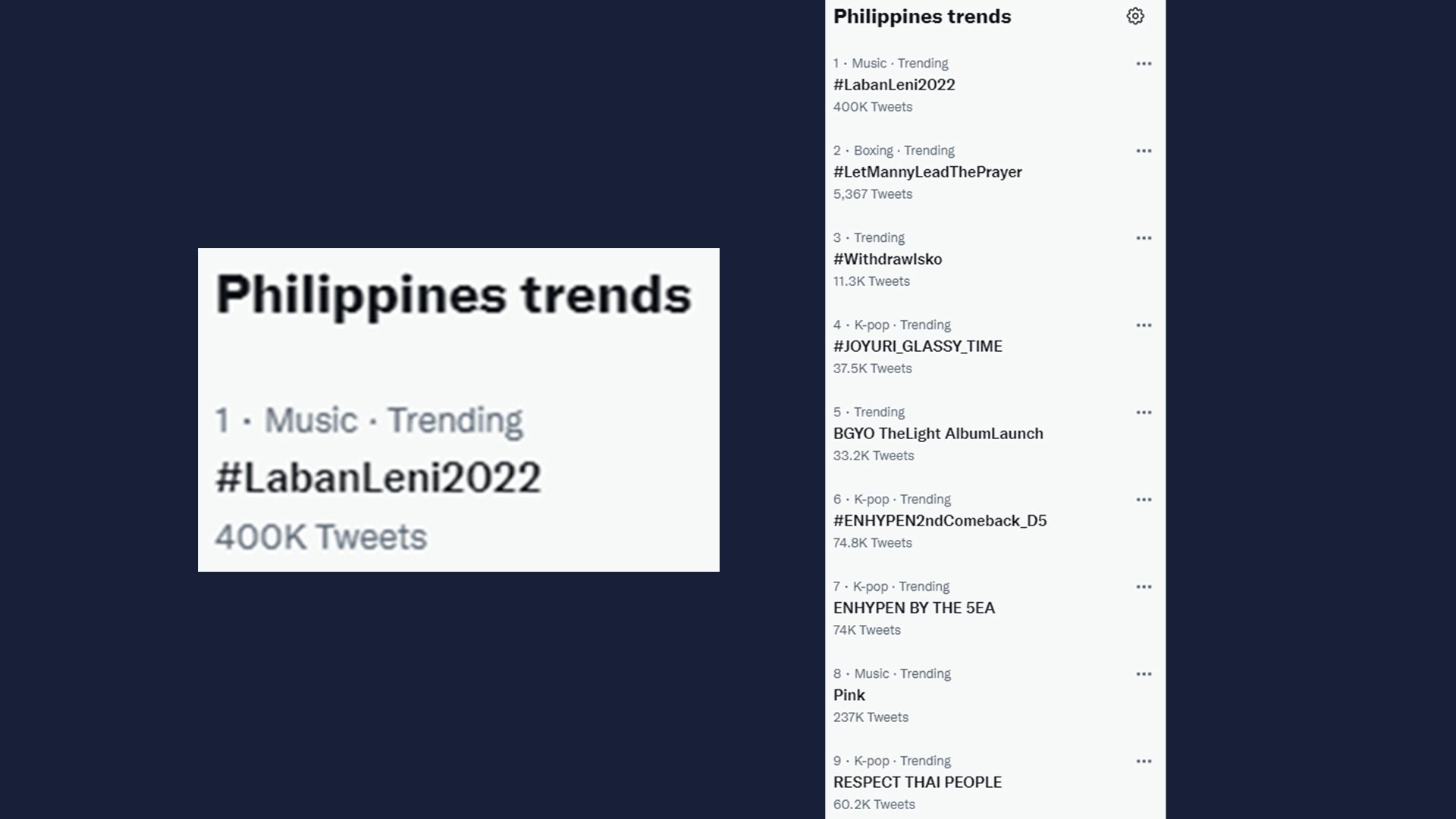
Task: Click '5,367 Tweets' count text
Action: coord(873,194)
